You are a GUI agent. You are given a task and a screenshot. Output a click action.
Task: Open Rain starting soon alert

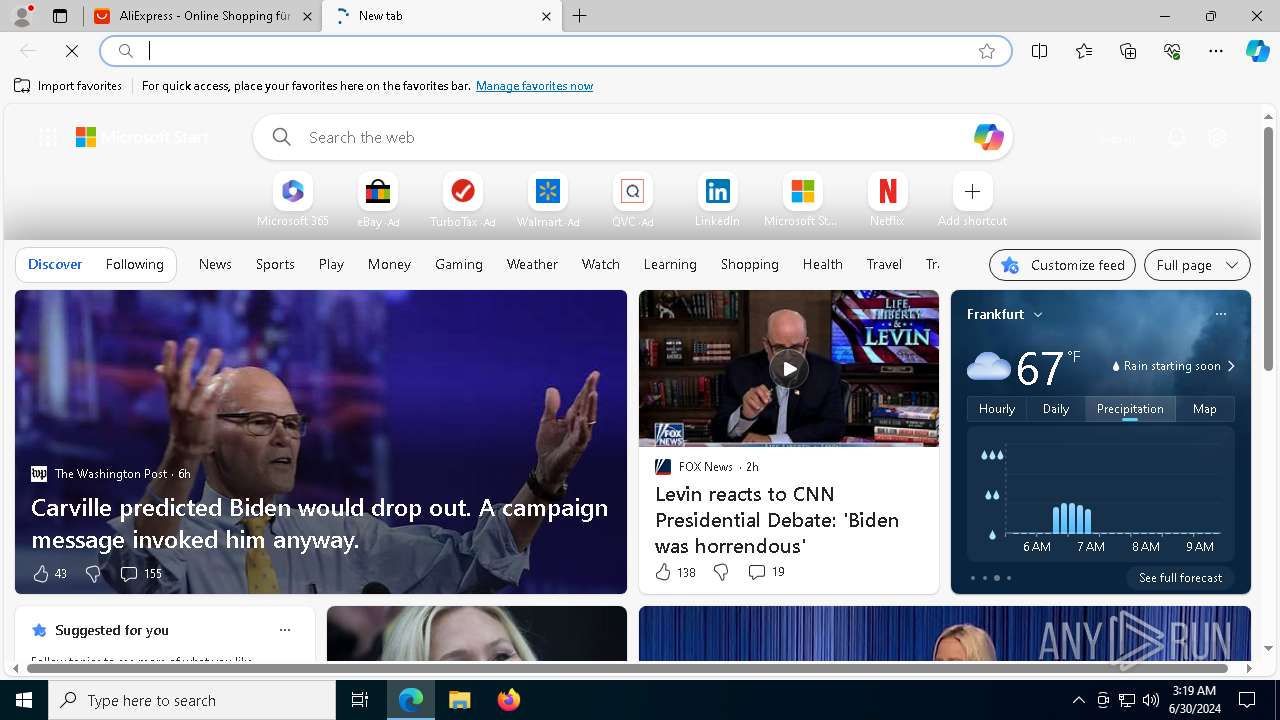coord(1173,366)
